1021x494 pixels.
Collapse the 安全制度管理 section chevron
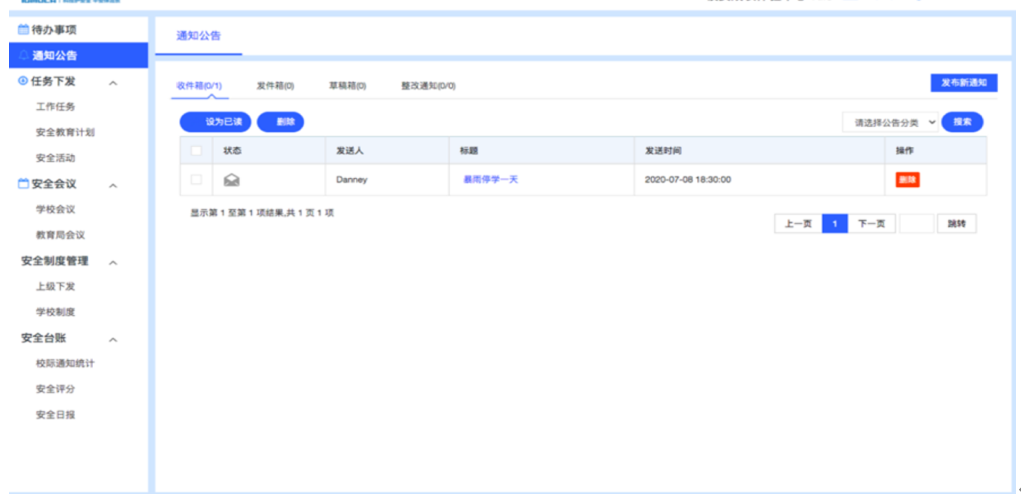(113, 262)
